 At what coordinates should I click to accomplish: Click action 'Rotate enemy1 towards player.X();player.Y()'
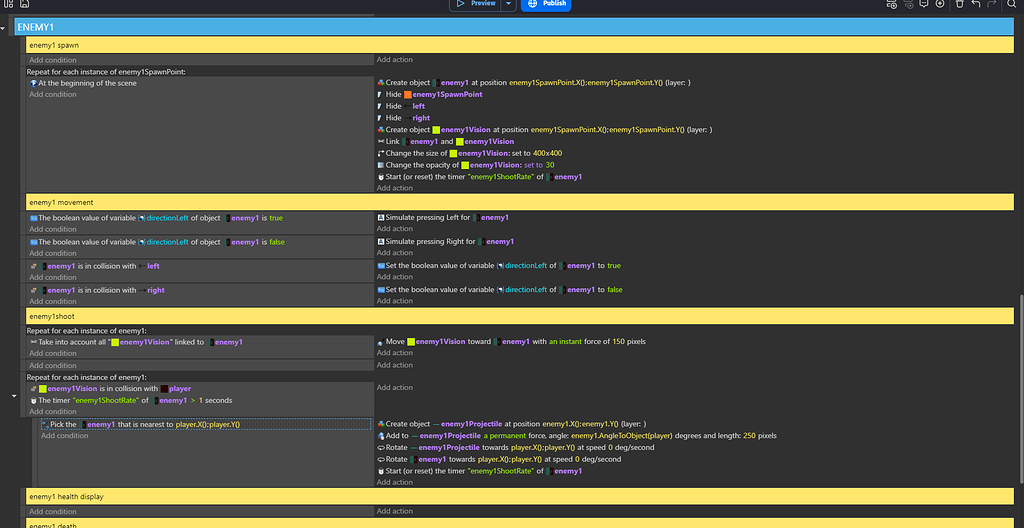[x=499, y=459]
